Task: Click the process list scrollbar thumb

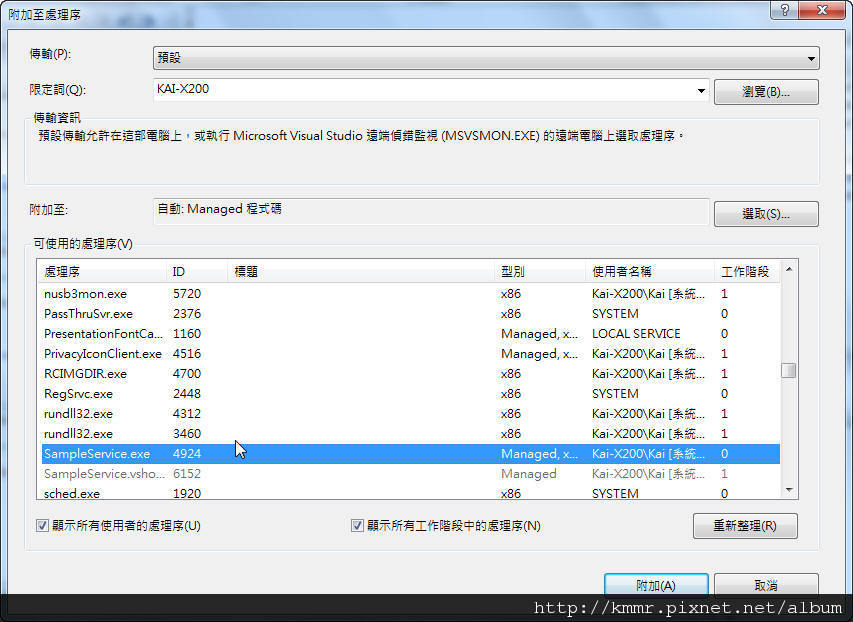Action: pyautogui.click(x=789, y=371)
